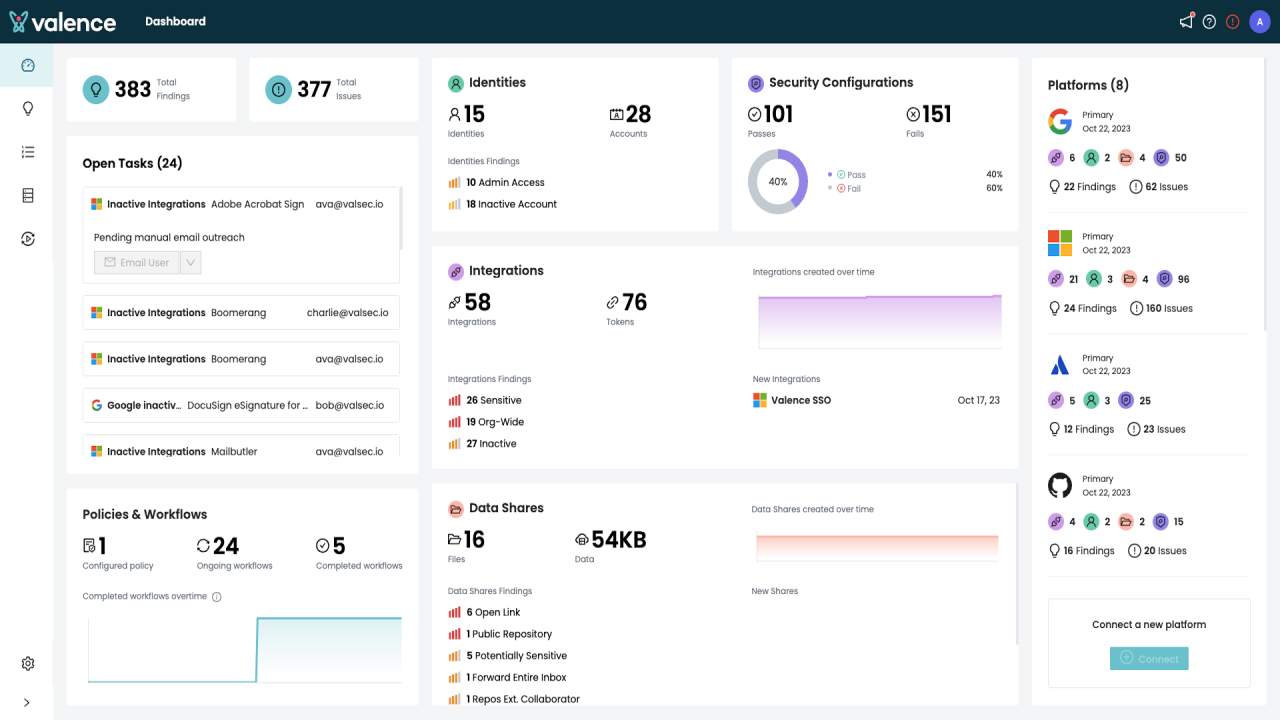Click the Email User button
The image size is (1280, 720).
coord(137,263)
